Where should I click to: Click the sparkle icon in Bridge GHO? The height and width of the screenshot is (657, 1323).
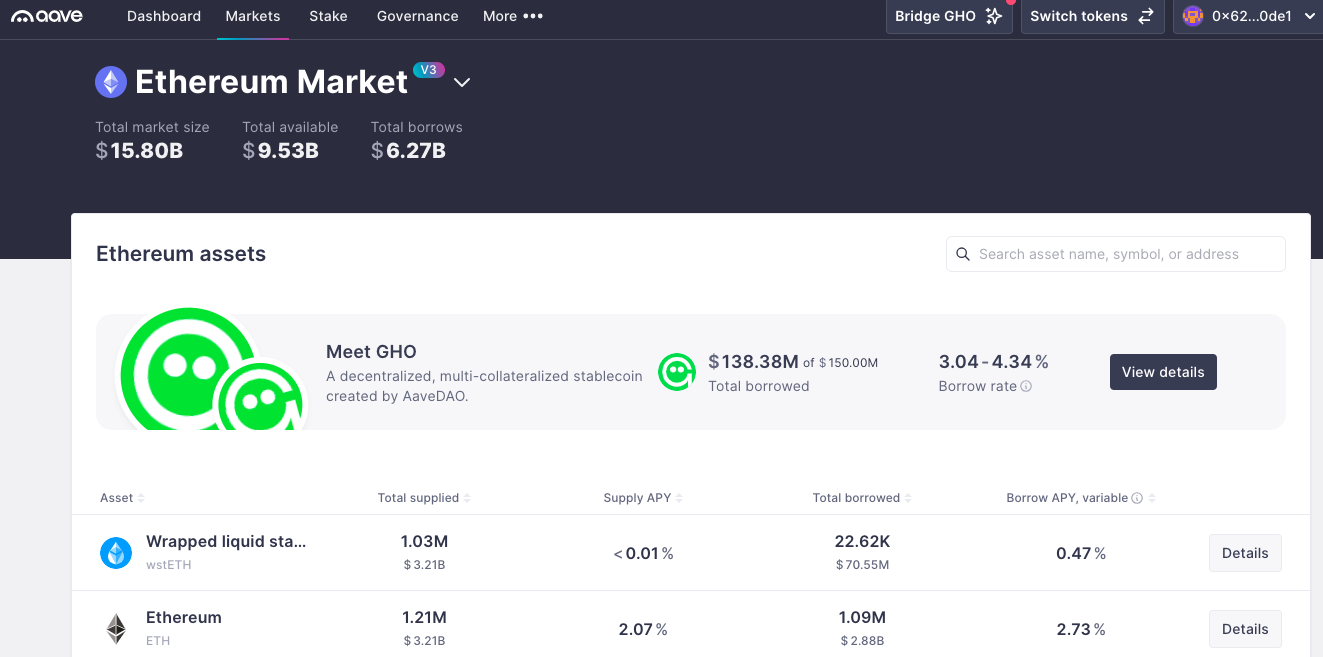coord(993,16)
